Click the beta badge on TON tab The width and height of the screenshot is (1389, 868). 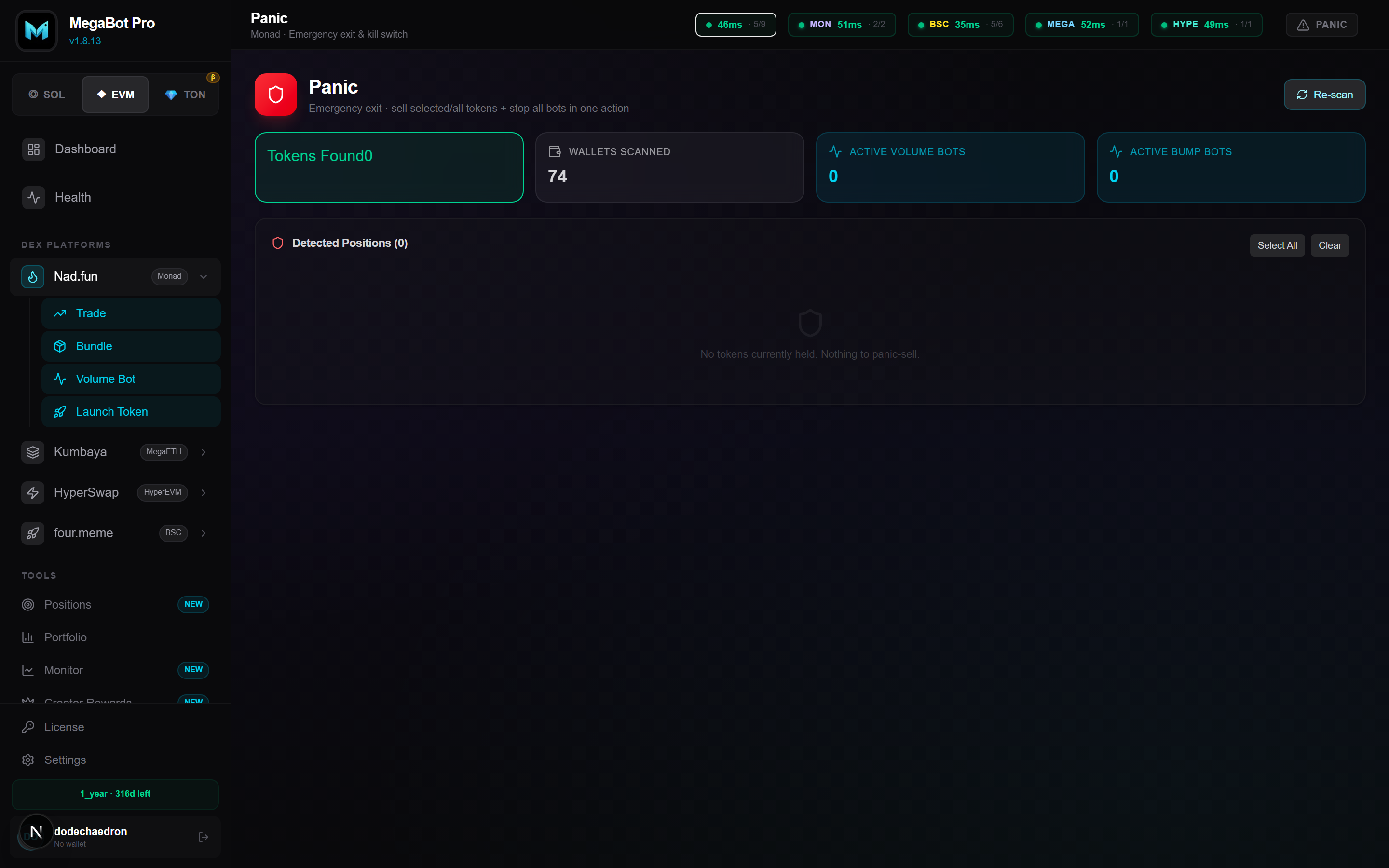pyautogui.click(x=213, y=78)
